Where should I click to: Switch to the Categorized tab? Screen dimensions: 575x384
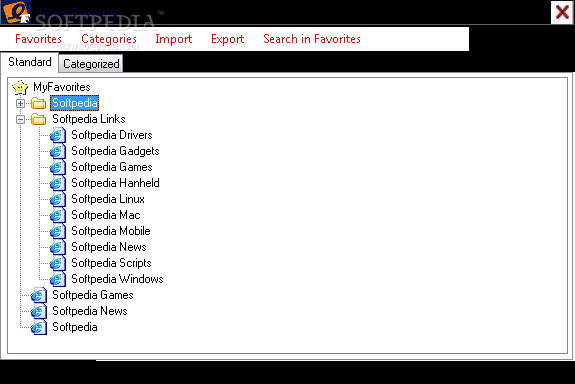pyautogui.click(x=91, y=64)
